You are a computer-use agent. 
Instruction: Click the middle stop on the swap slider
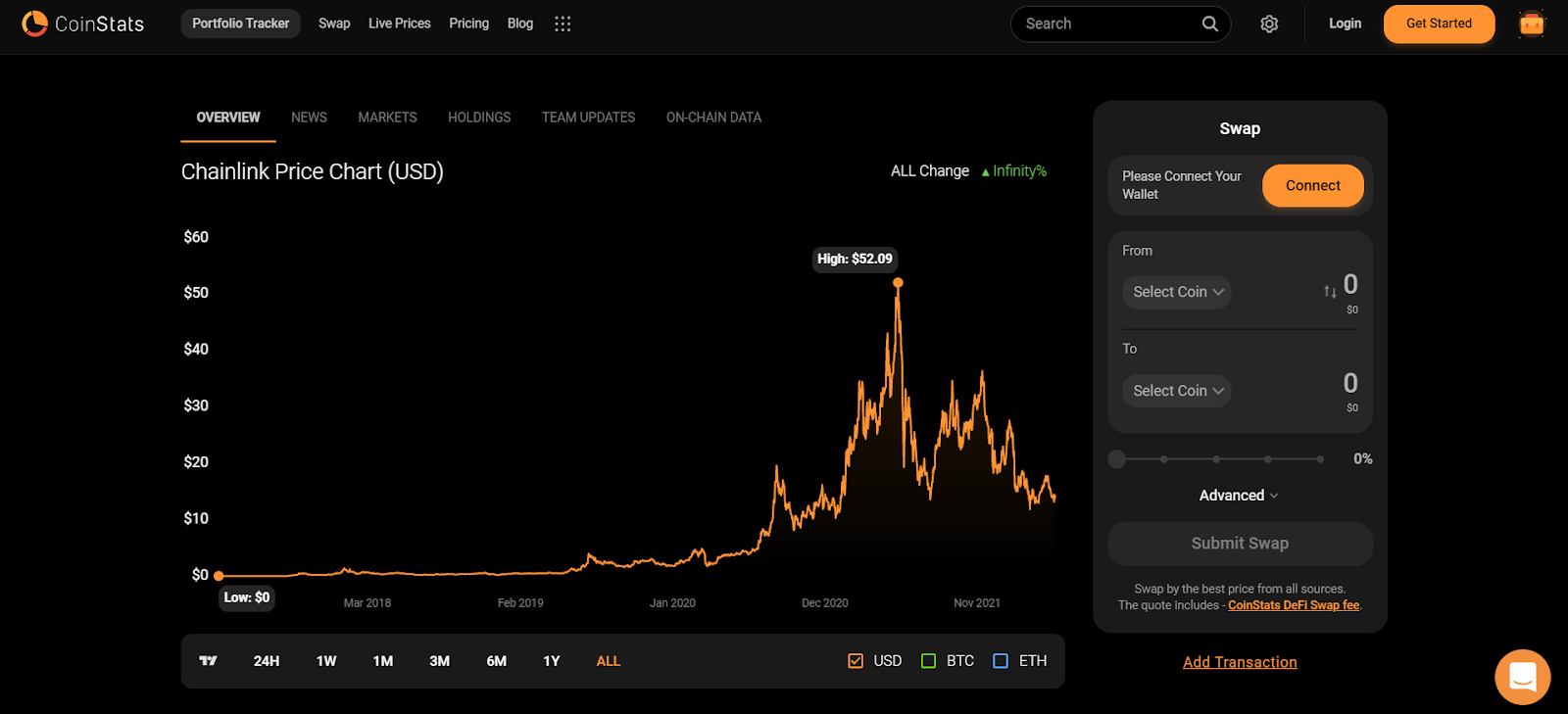click(x=1216, y=459)
